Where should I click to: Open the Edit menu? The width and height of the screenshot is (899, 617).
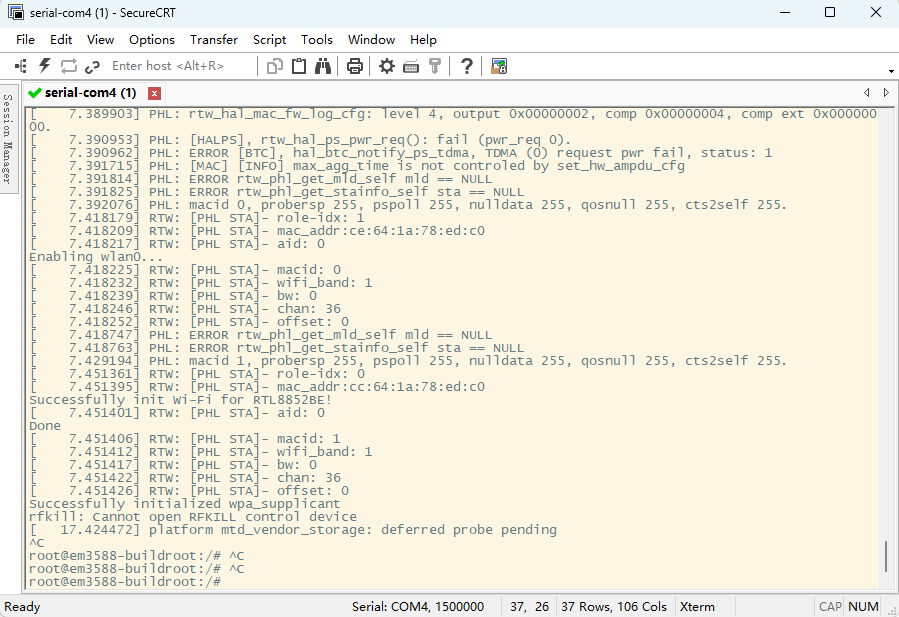click(x=61, y=40)
